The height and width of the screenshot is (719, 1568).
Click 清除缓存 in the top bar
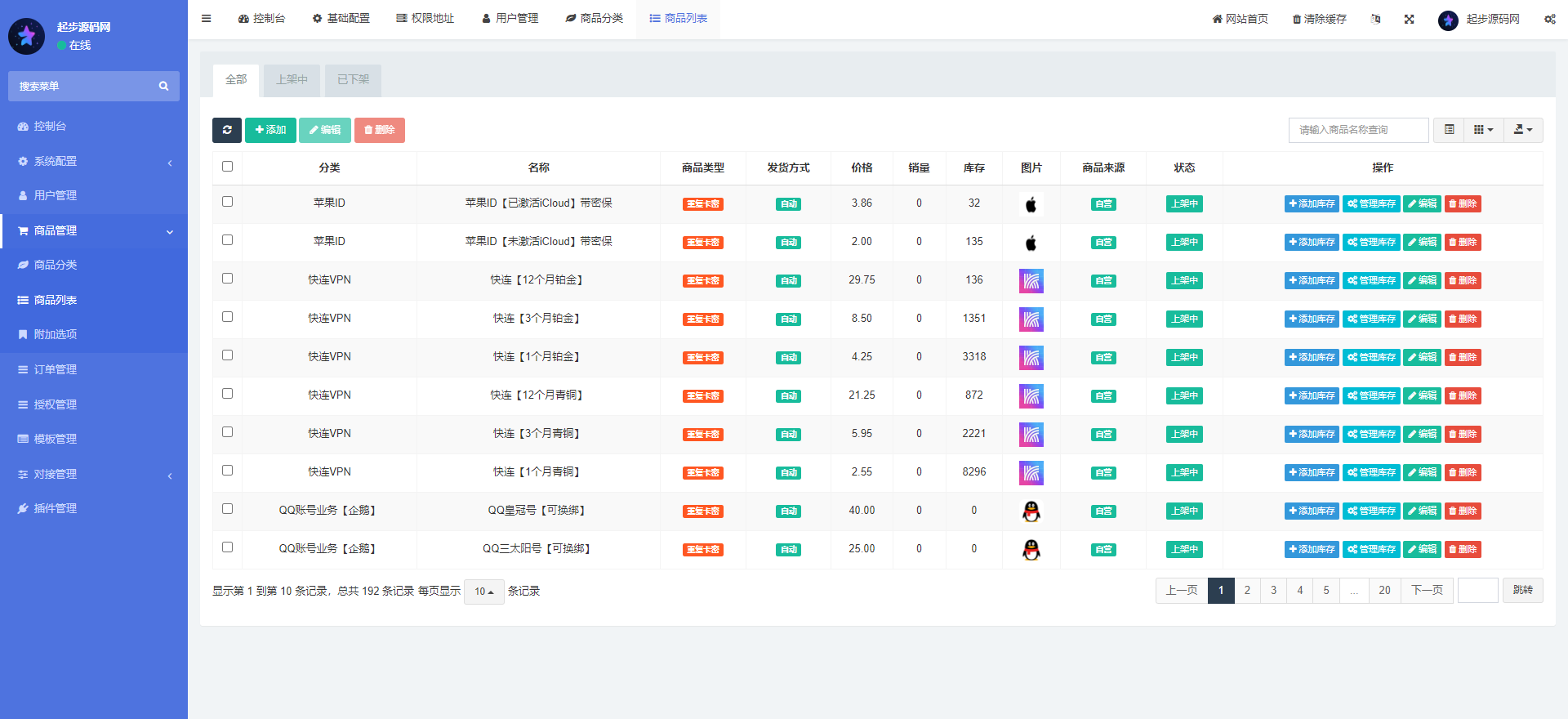coord(1319,19)
